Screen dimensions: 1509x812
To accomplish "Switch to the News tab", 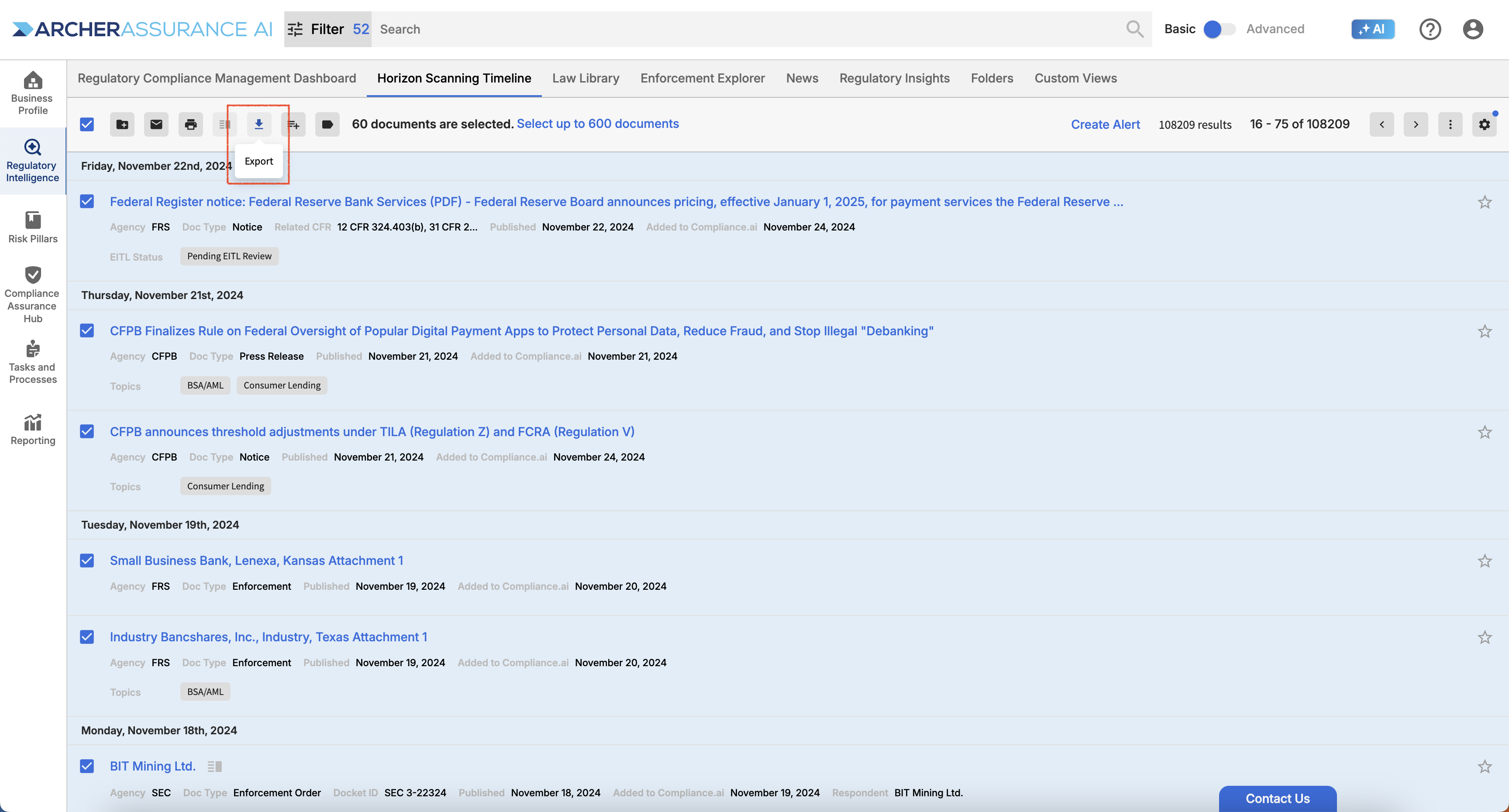I will 802,78.
